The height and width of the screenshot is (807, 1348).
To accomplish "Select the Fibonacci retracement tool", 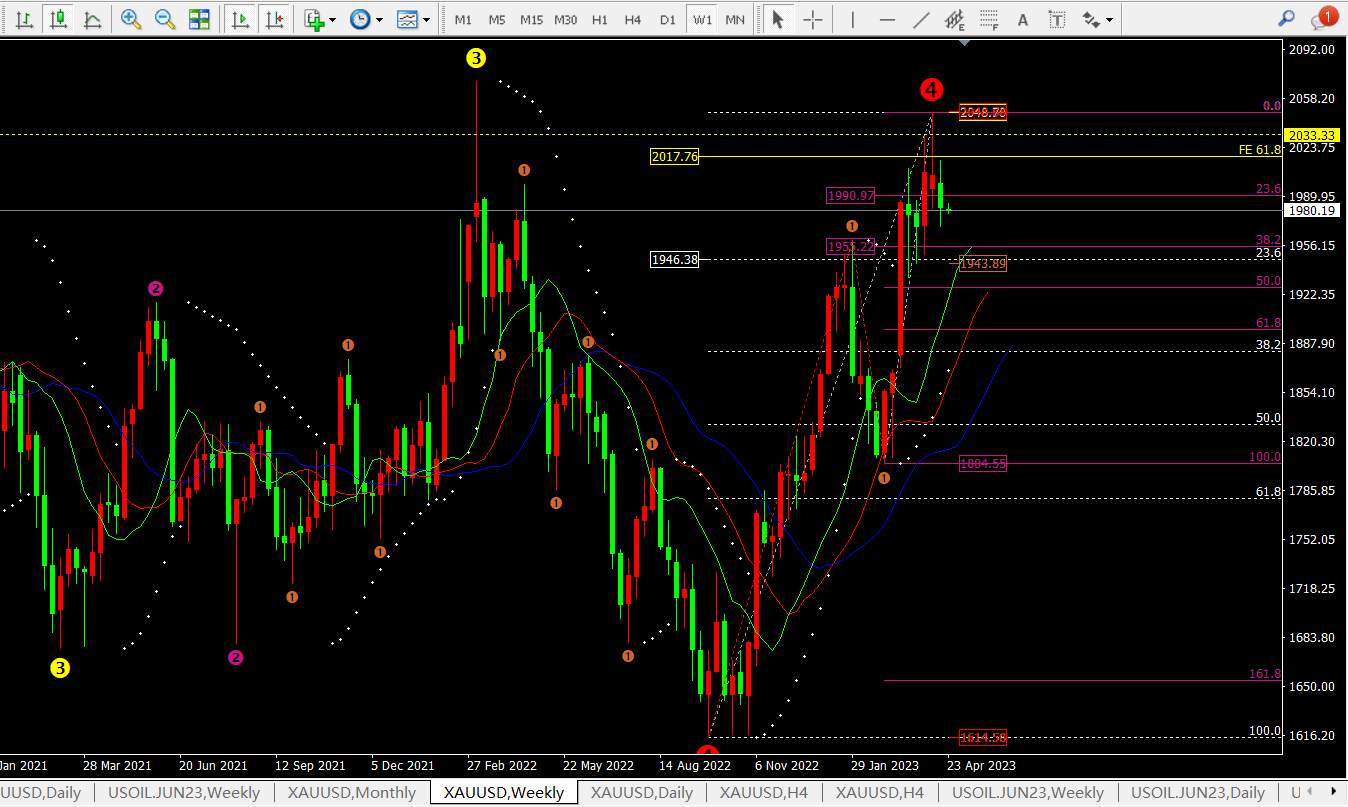I will point(989,19).
